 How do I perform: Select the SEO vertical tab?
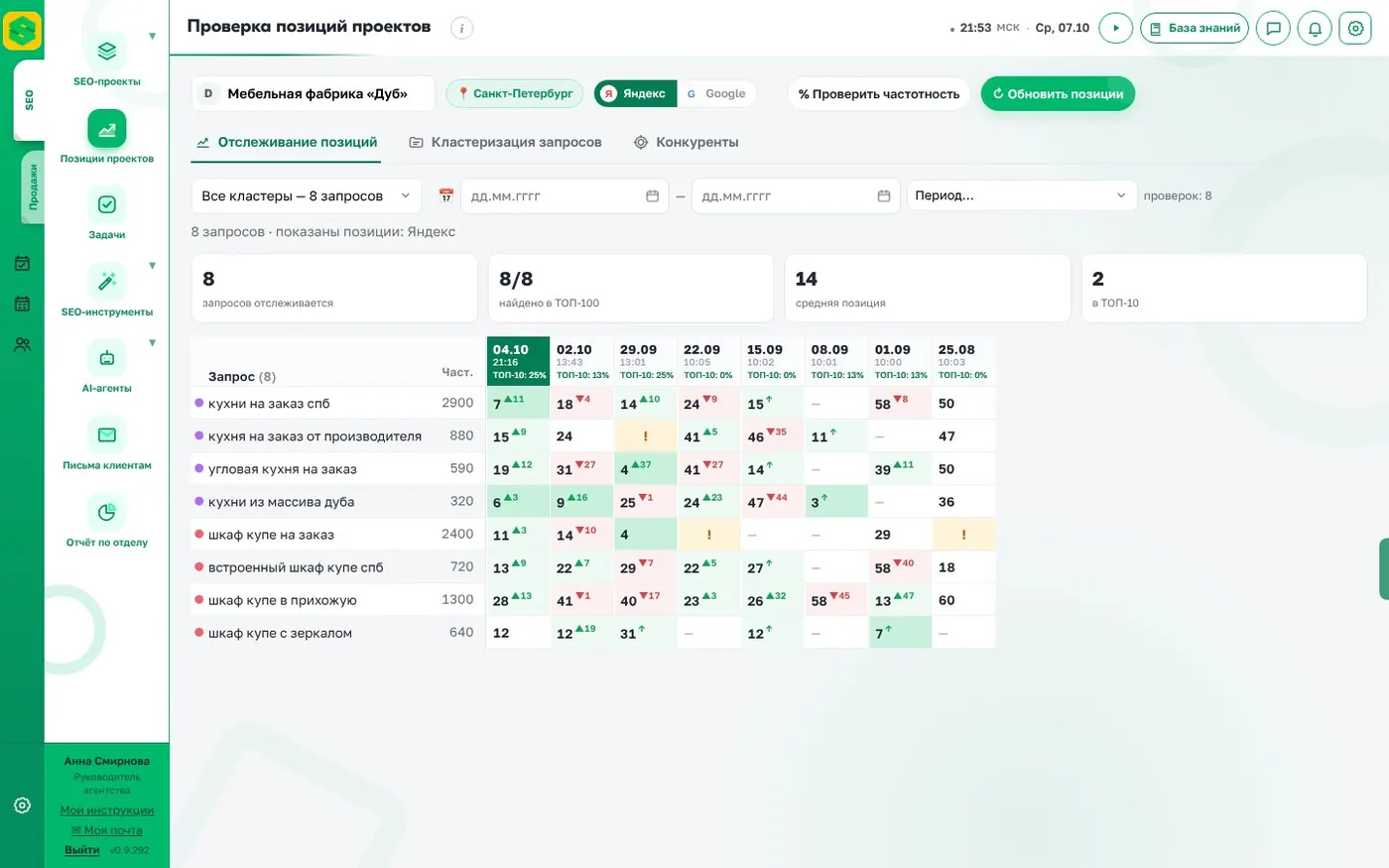pyautogui.click(x=29, y=100)
